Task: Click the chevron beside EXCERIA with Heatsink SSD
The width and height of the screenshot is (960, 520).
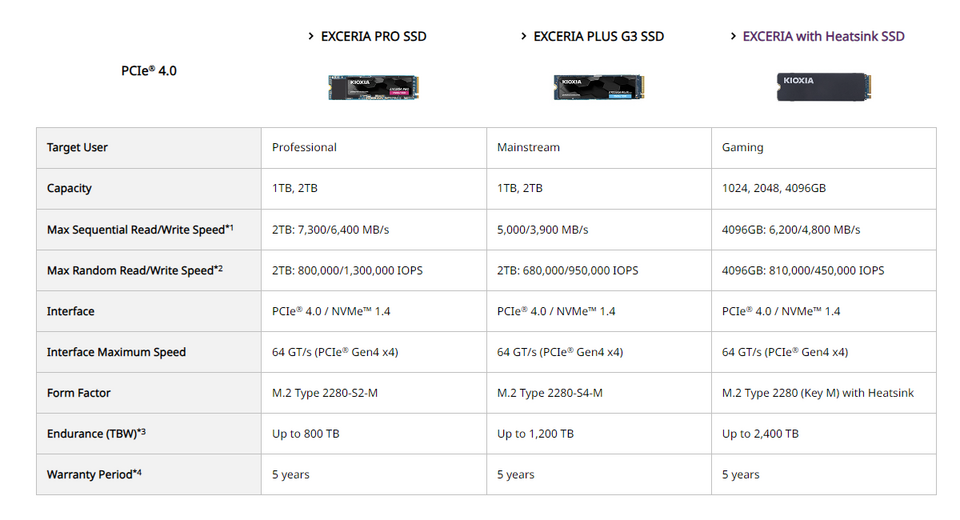Action: [x=733, y=37]
